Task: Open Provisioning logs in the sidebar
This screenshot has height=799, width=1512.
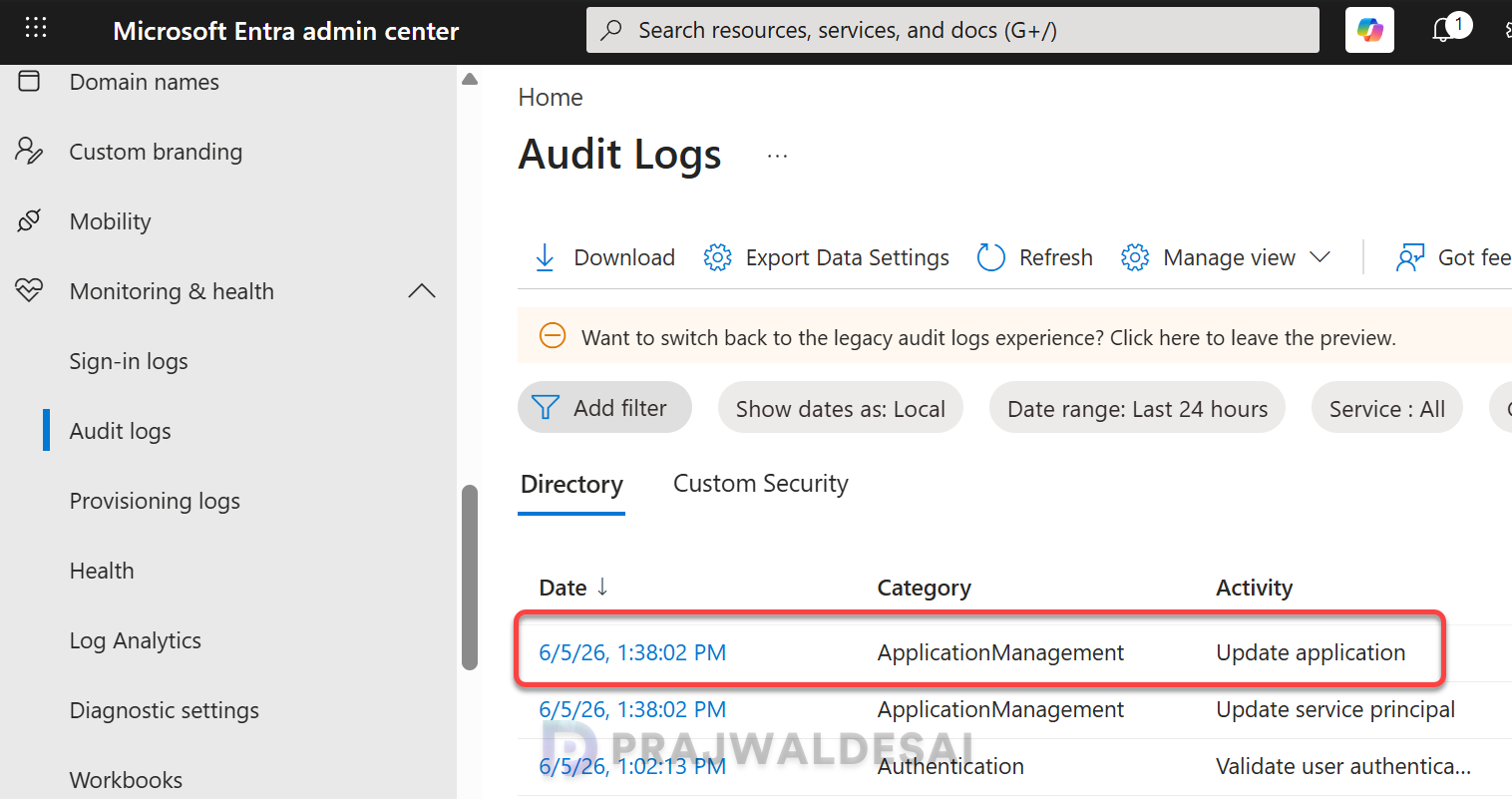Action: [x=155, y=501]
